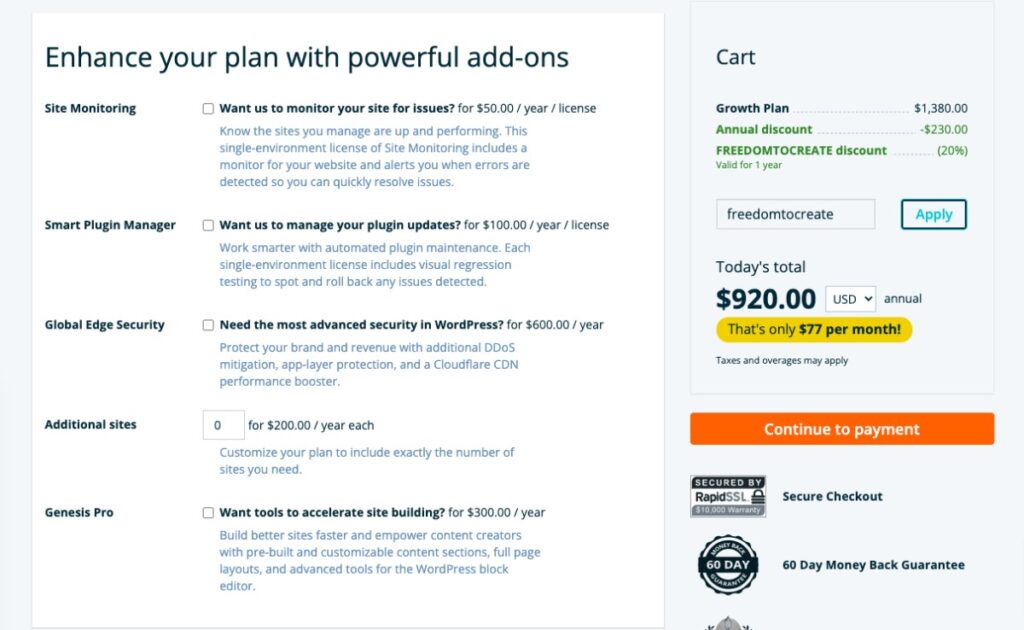Click the 60 Day money back seal

tap(728, 565)
